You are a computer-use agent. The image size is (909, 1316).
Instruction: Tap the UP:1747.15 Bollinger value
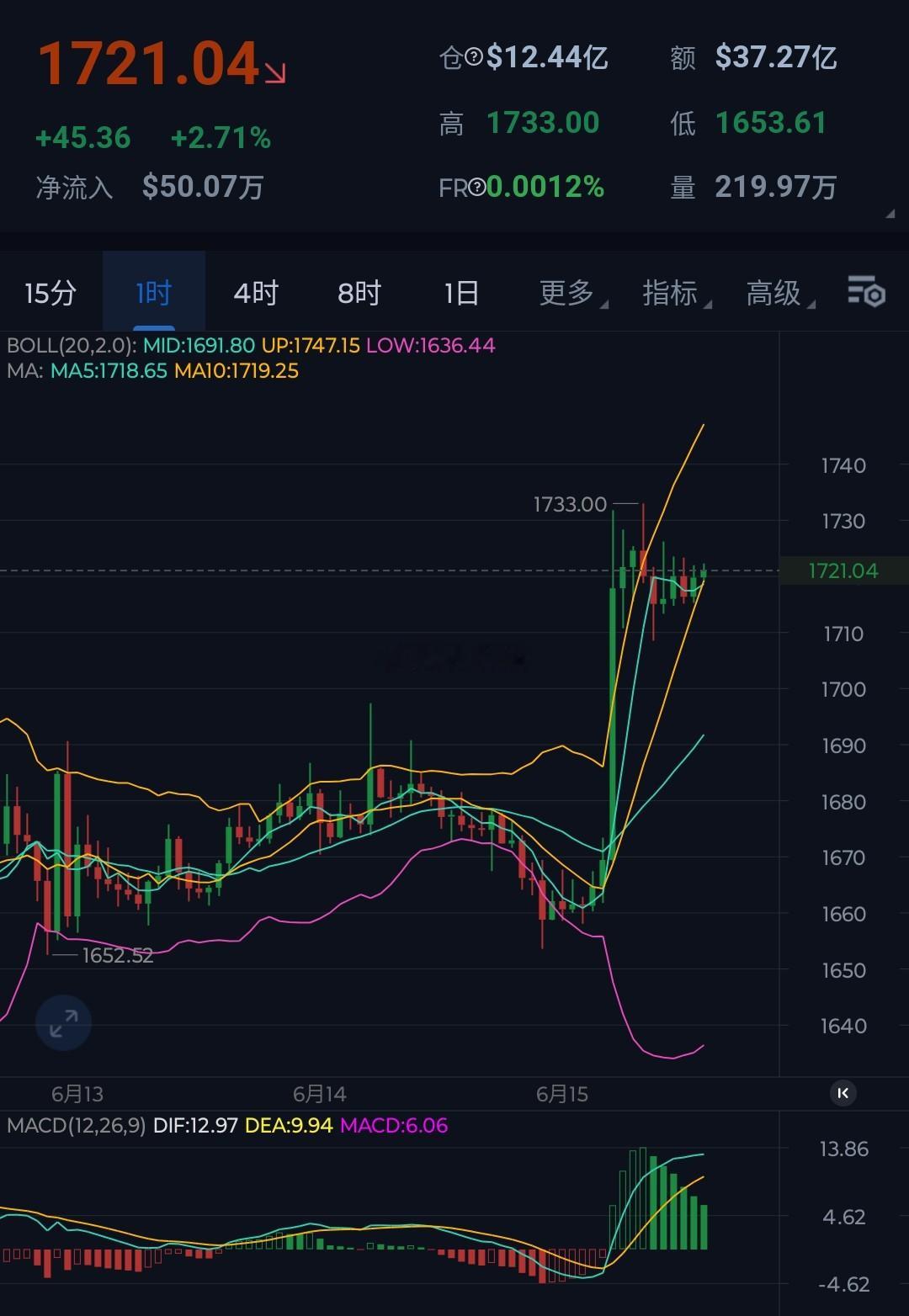click(x=311, y=345)
